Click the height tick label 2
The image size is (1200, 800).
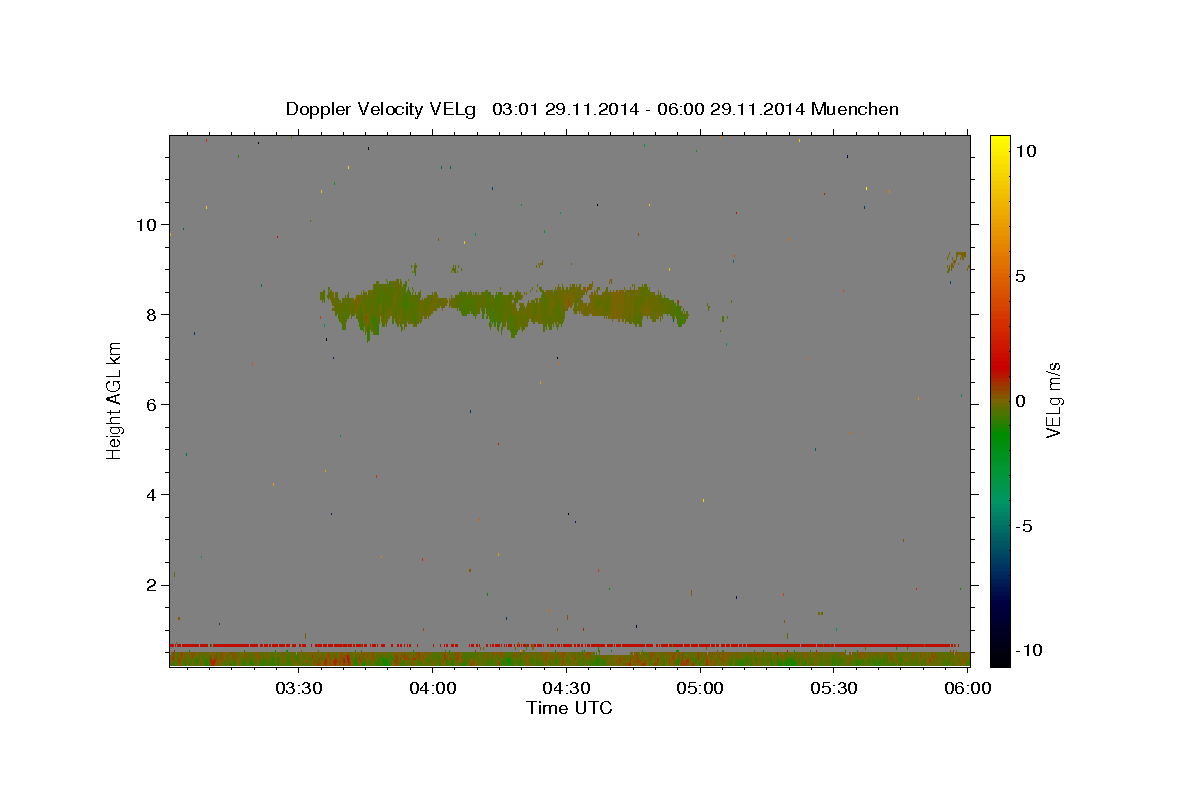click(153, 585)
